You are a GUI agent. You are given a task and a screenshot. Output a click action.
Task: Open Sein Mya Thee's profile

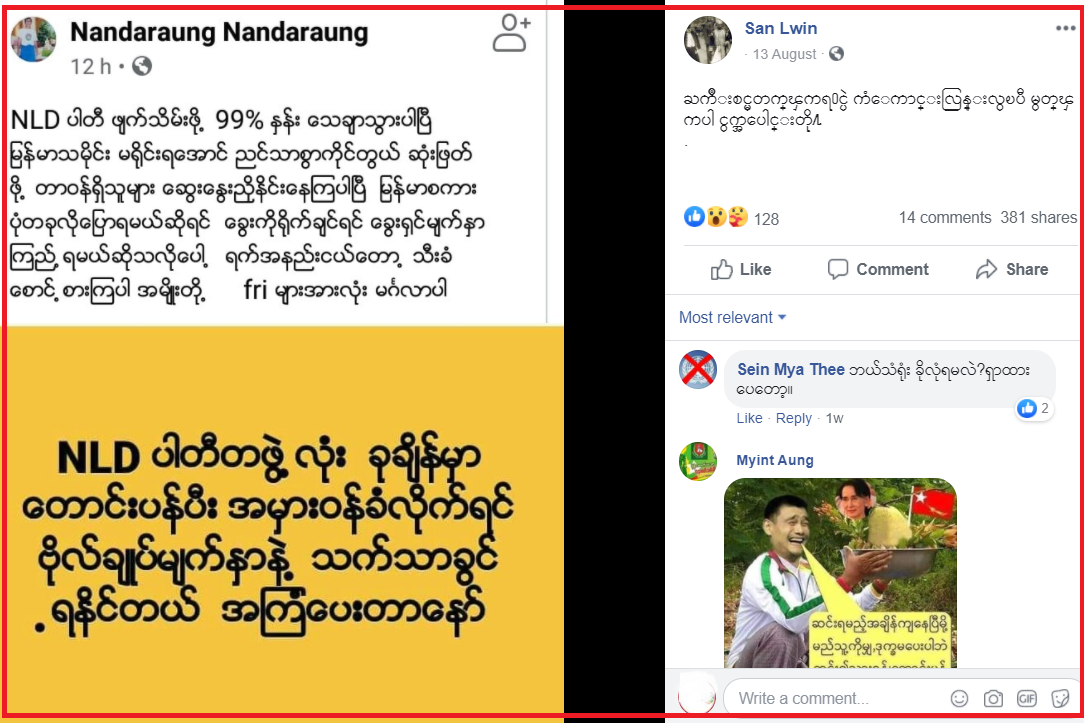[791, 370]
